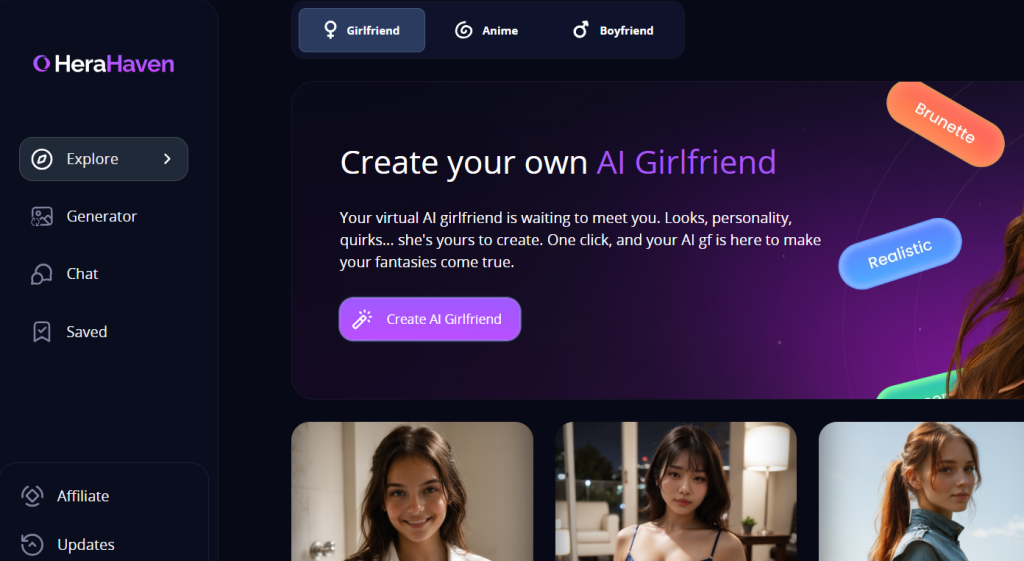Open the smiling brunette character thumbnail
This screenshot has height=561, width=1024.
click(x=412, y=491)
